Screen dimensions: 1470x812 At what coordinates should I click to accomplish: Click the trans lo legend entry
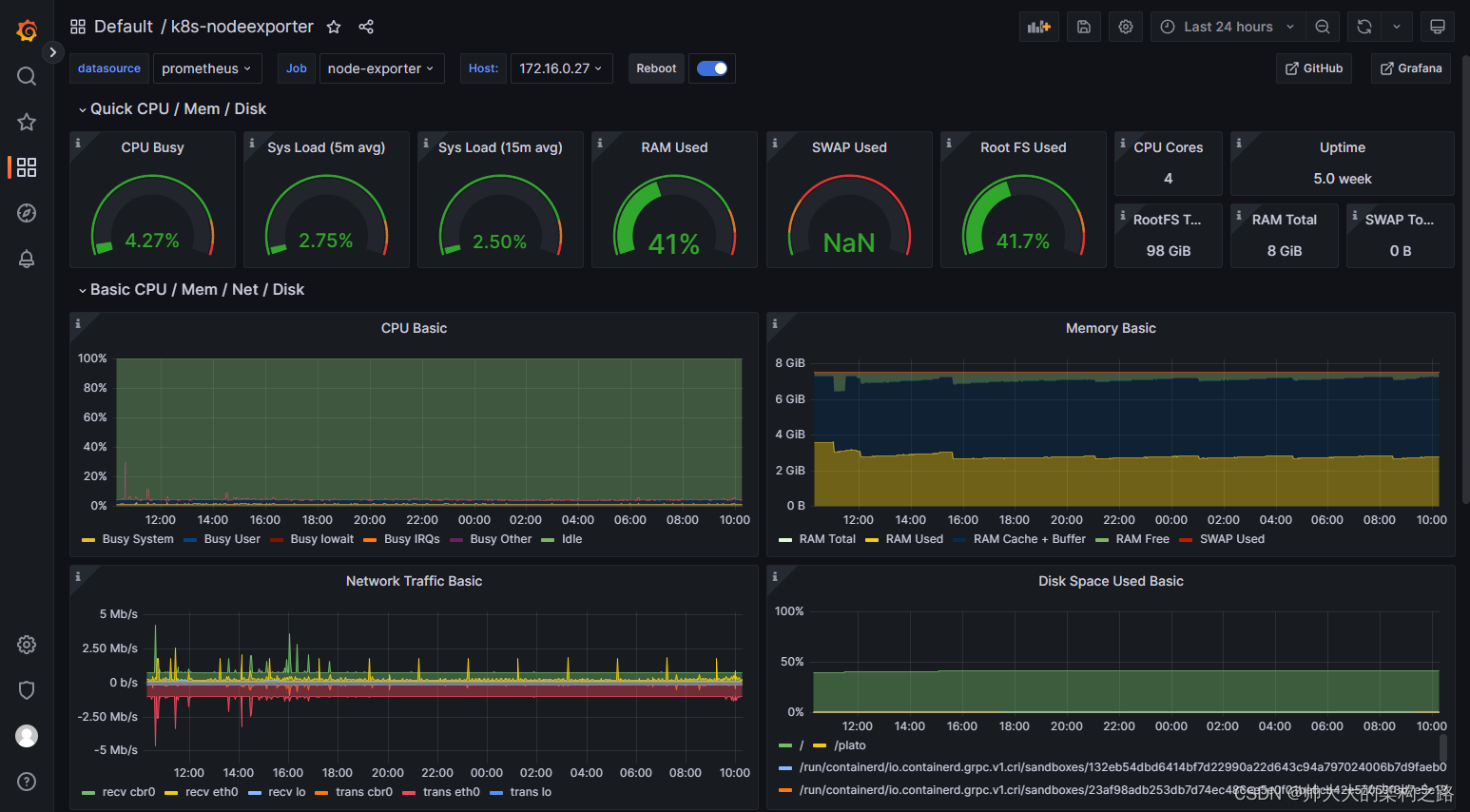click(x=531, y=792)
